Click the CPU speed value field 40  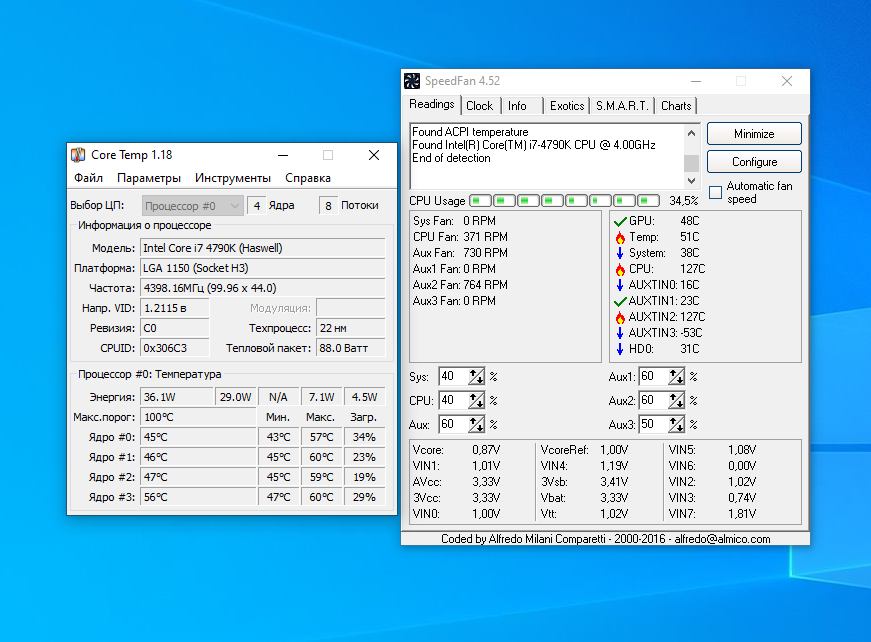pyautogui.click(x=454, y=400)
